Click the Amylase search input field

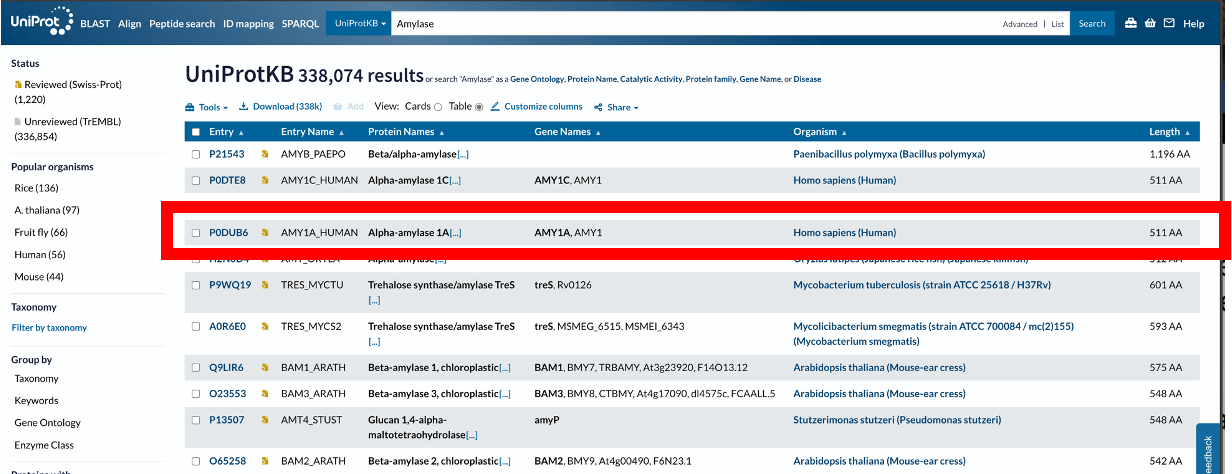(x=690, y=23)
